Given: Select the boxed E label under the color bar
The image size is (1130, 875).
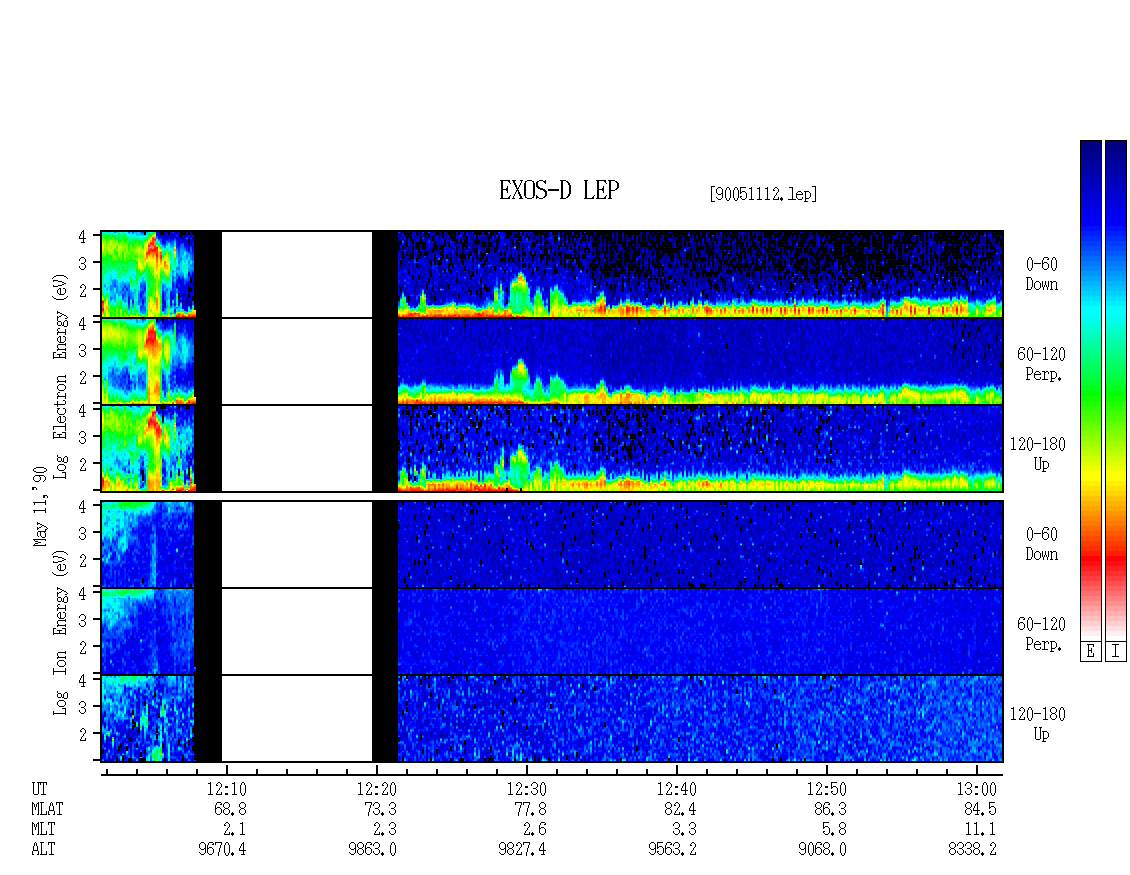Looking at the screenshot, I should (1090, 652).
